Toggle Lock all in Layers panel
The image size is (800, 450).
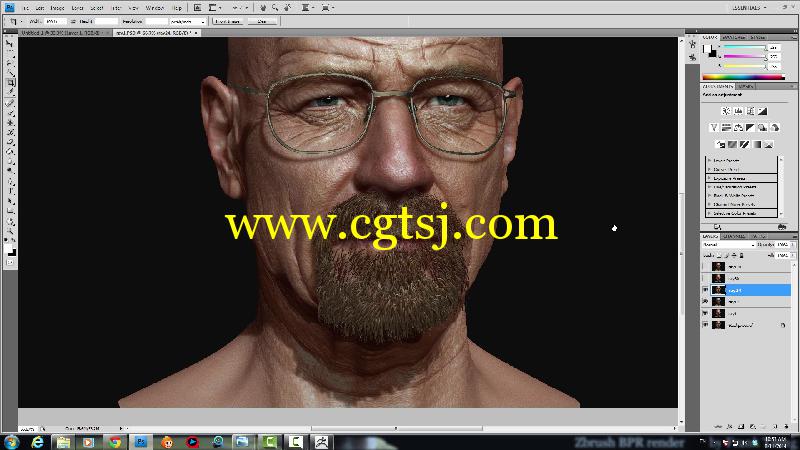(741, 255)
